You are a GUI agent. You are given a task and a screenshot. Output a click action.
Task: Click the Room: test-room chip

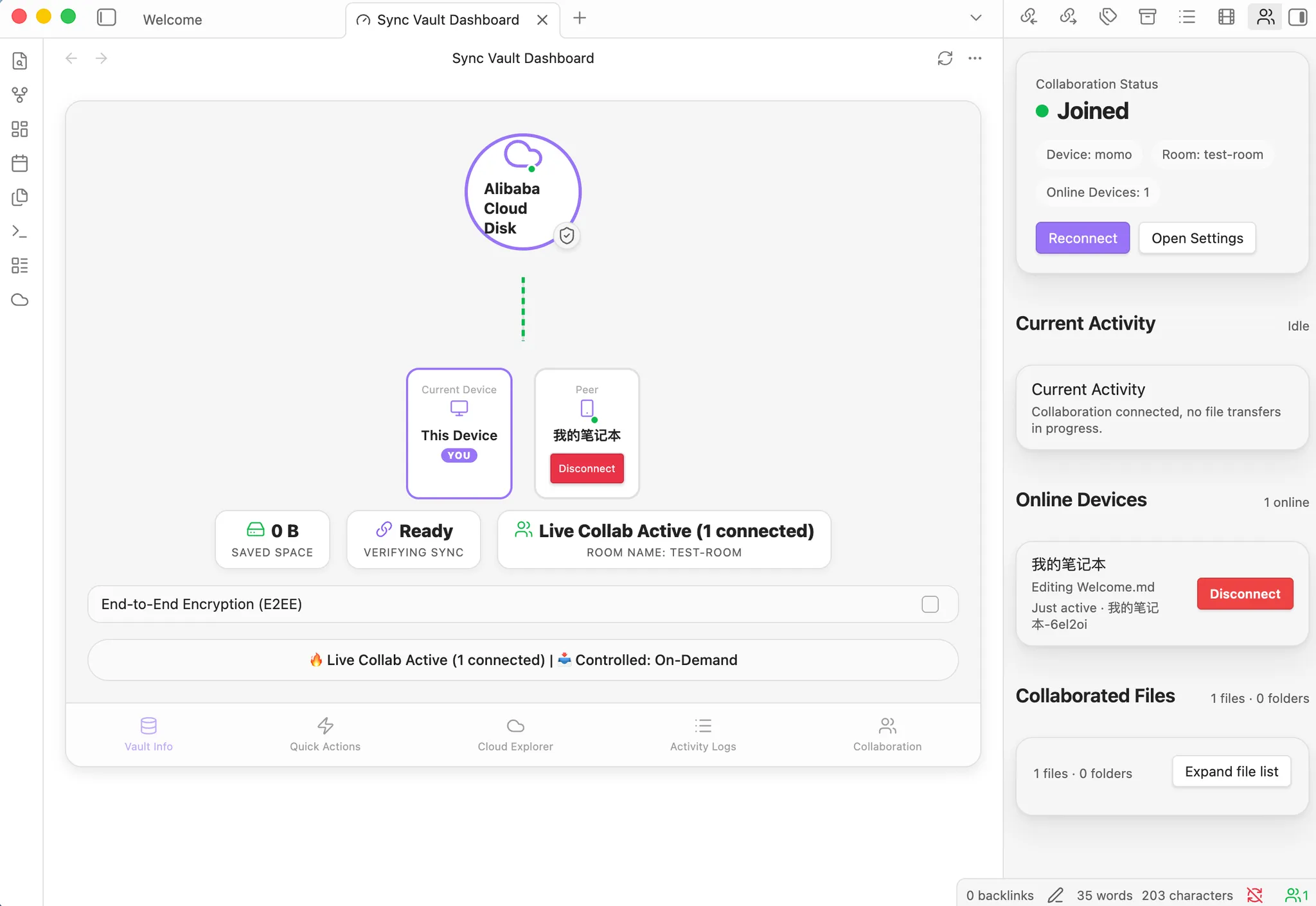coord(1213,155)
